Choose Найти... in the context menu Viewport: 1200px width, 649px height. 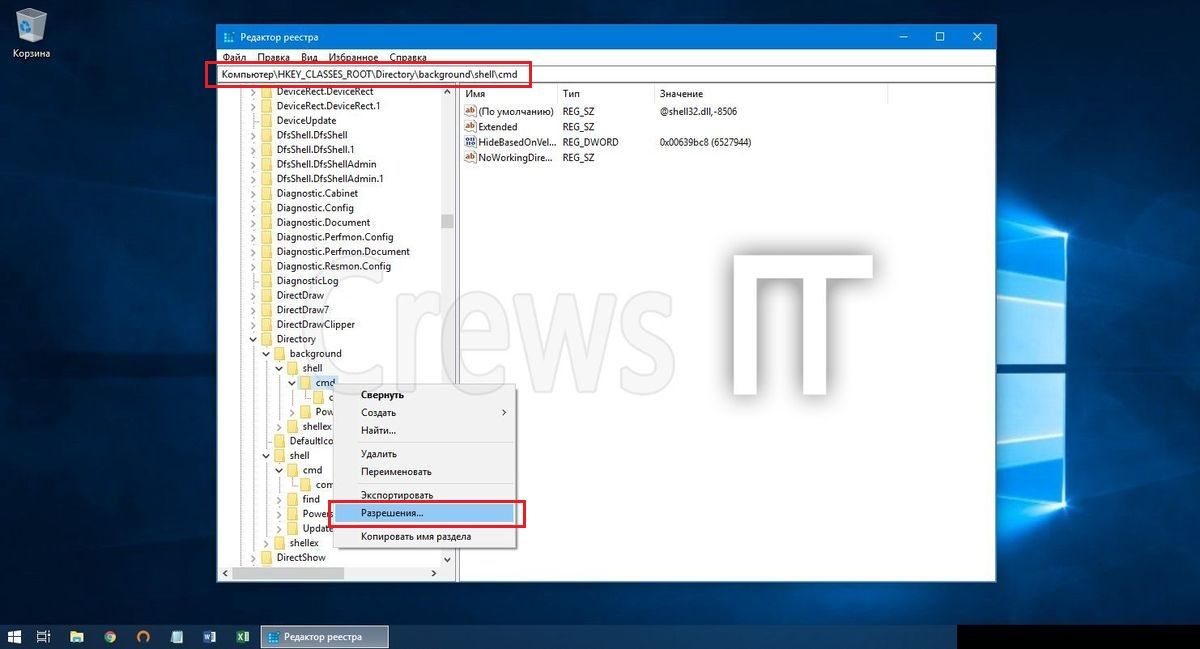(424, 430)
